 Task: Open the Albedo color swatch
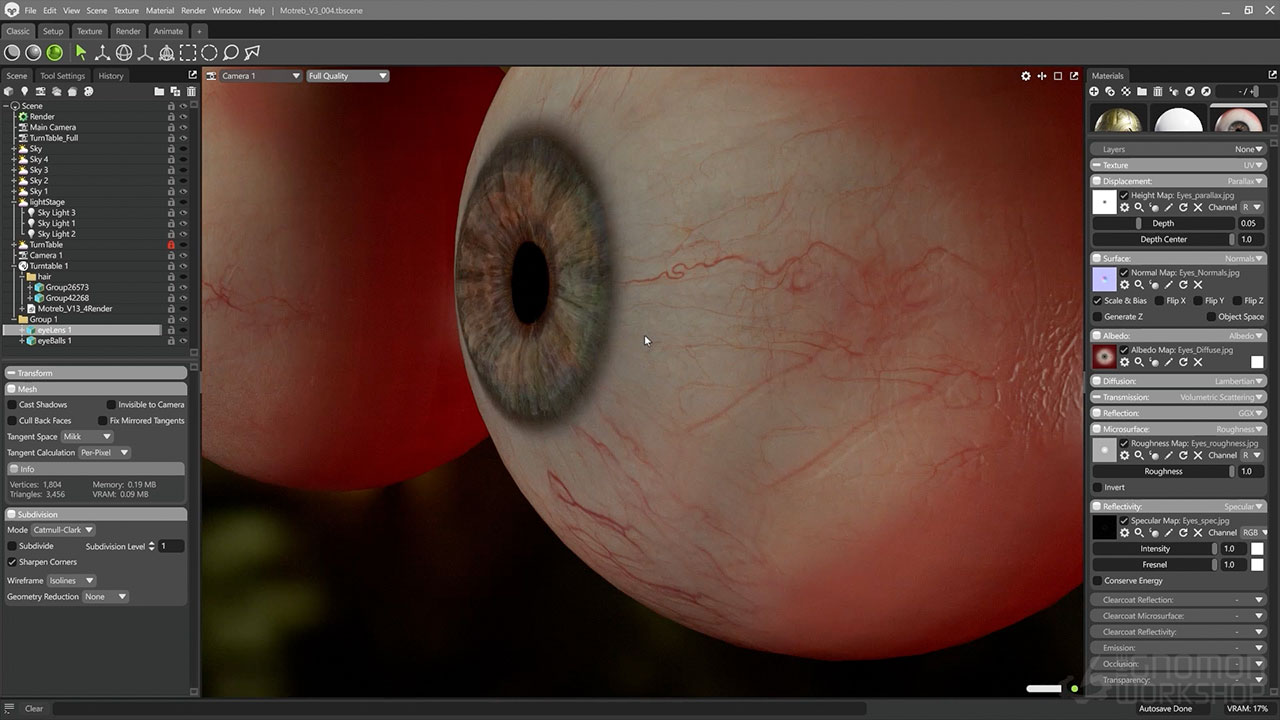1257,362
